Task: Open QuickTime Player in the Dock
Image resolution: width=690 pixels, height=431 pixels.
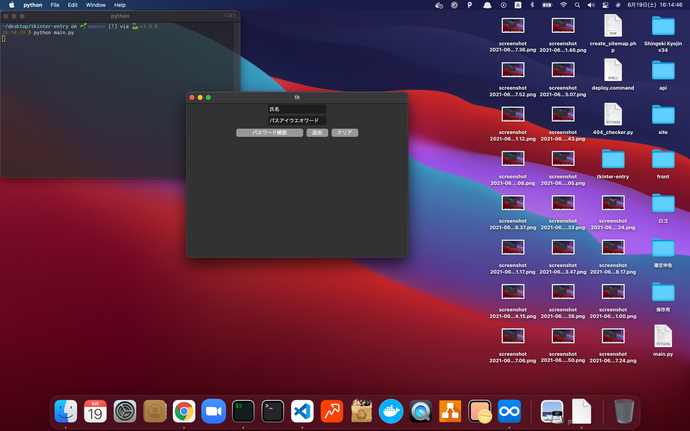Action: point(421,411)
